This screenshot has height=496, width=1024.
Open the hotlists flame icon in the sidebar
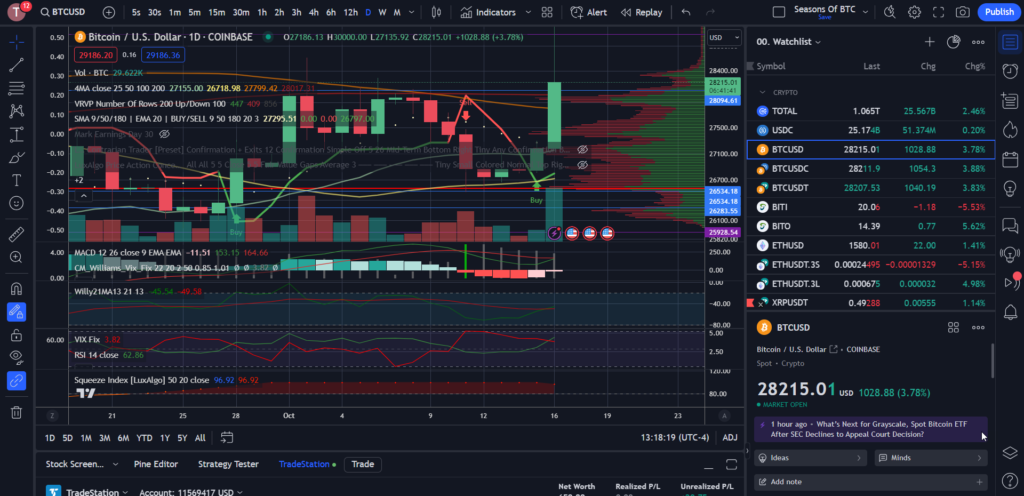[x=1010, y=129]
